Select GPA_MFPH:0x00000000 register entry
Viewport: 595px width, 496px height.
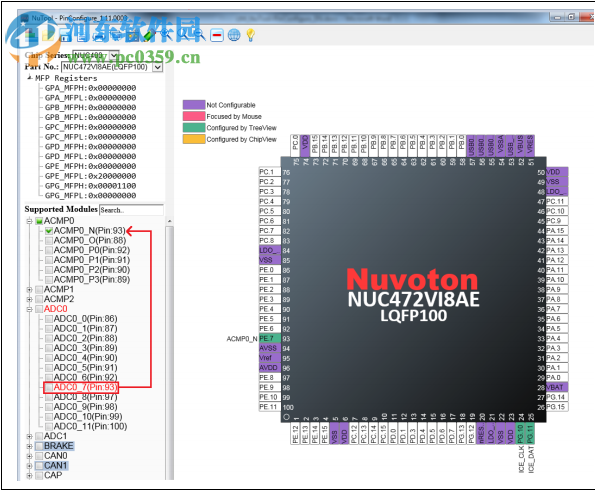[90, 88]
